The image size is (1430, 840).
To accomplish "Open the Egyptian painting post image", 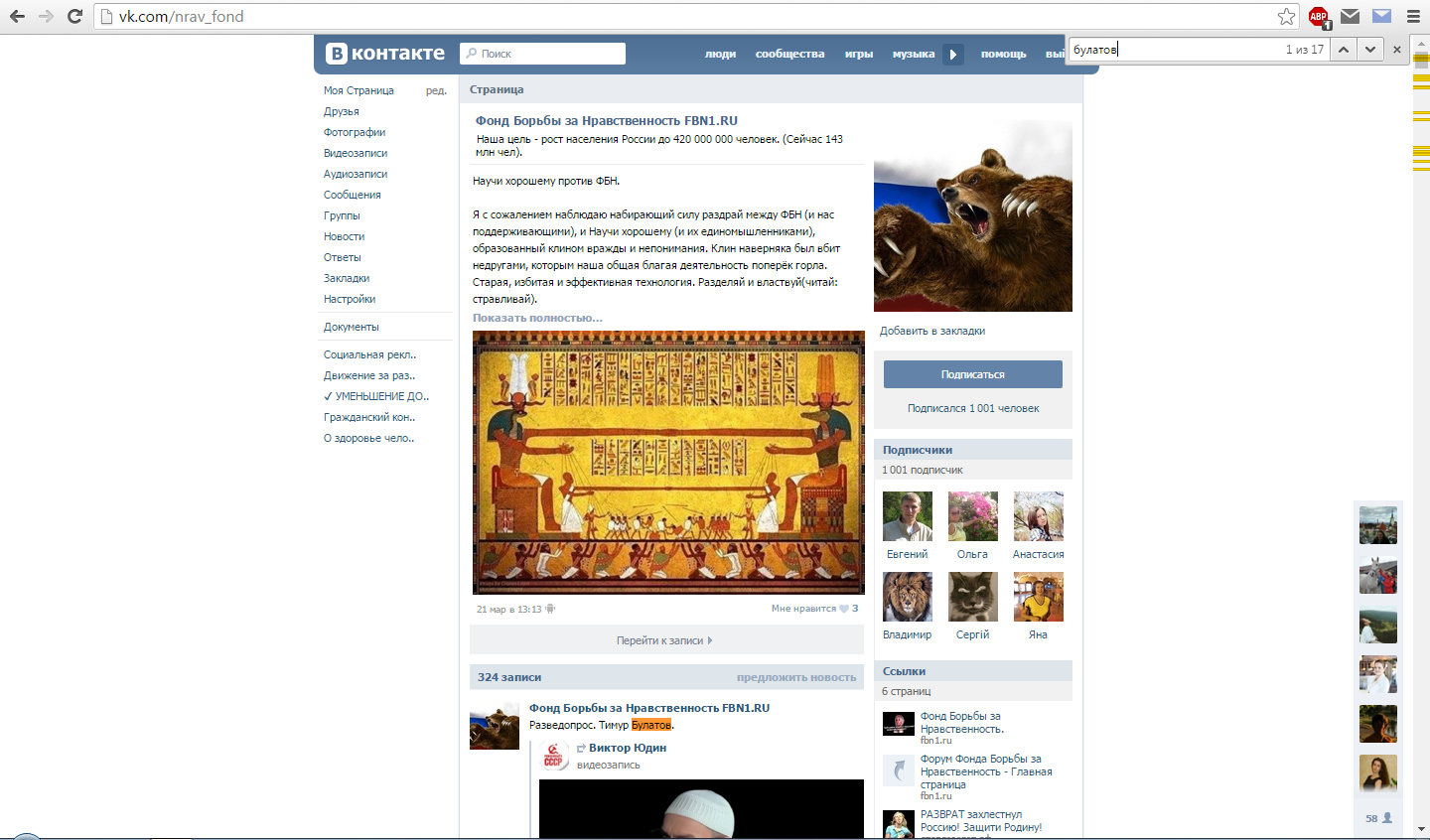I will [668, 463].
